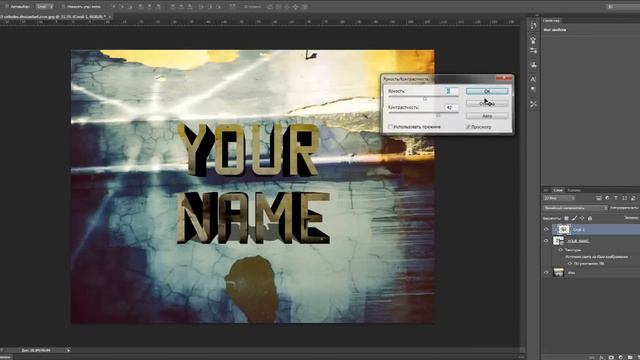Click the align left edges icon

coord(140,7)
